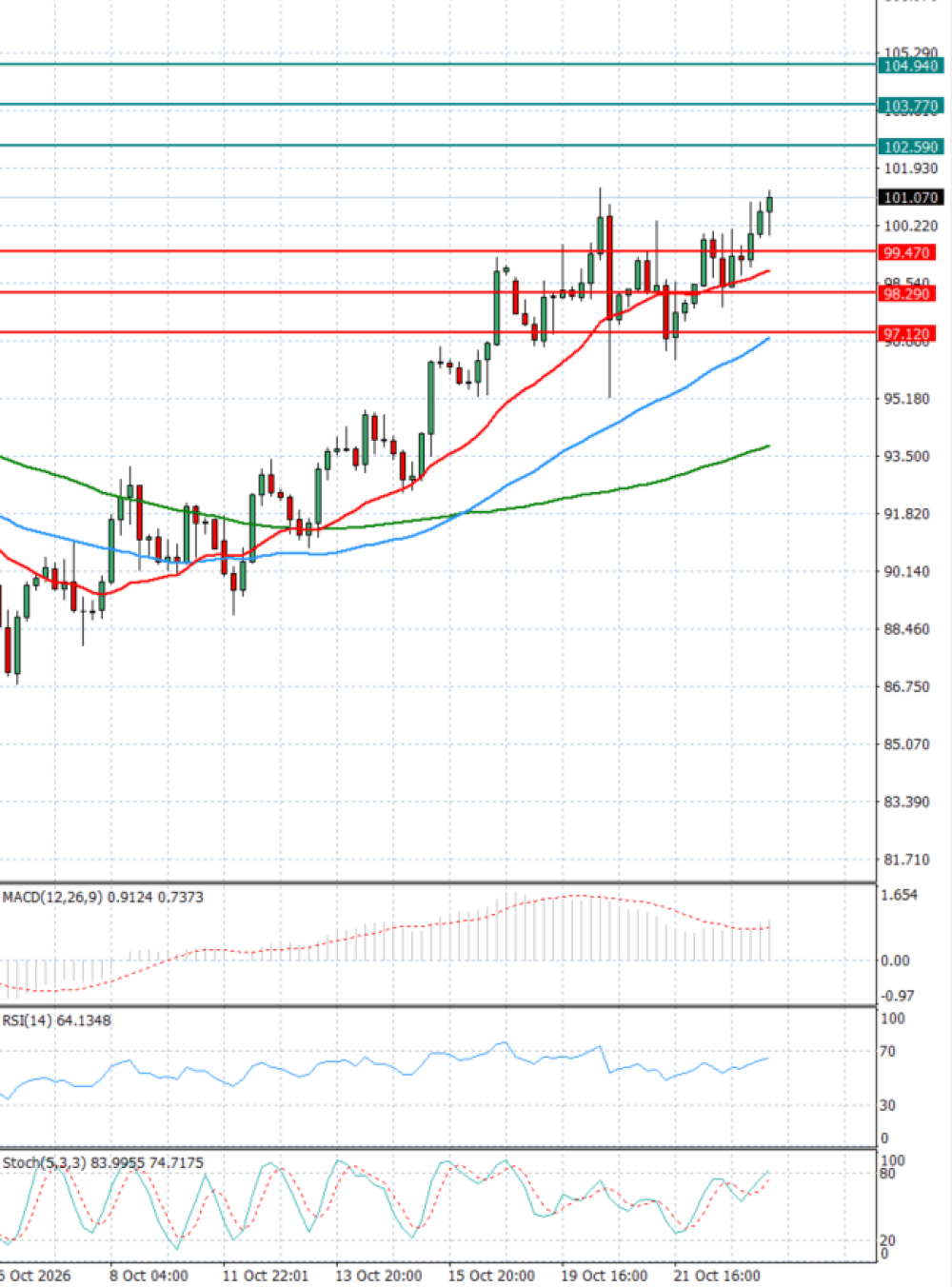This screenshot has width=952, height=1287.
Task: Click the 81.710 price scale value
Action: tap(907, 860)
